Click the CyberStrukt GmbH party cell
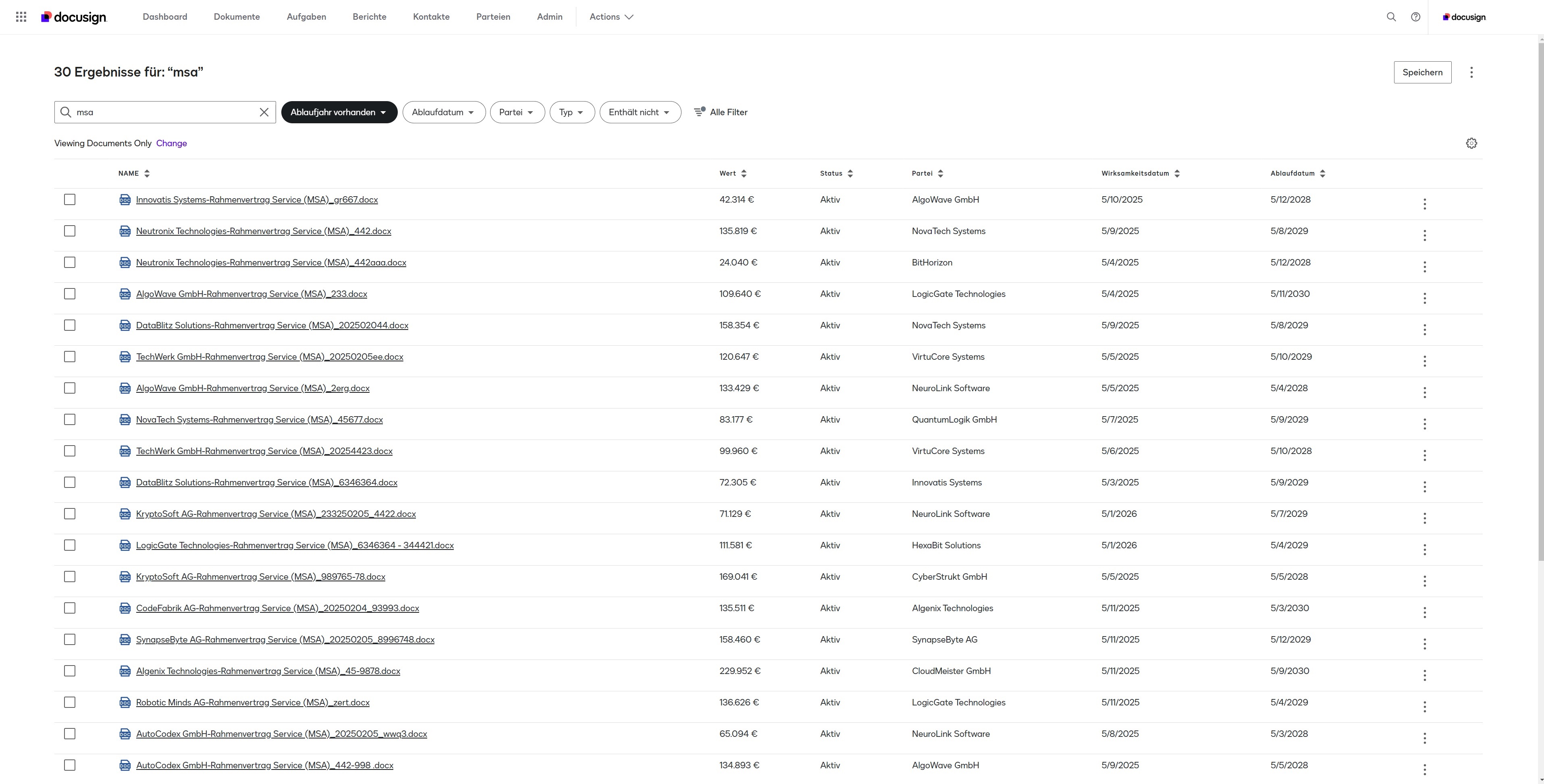 tap(950, 577)
